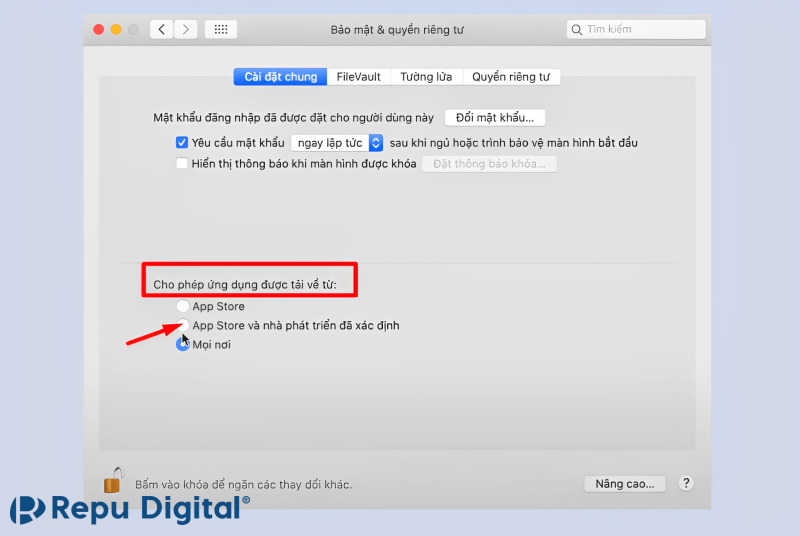Open the FileVault tab
800x536 pixels.
pyautogui.click(x=359, y=77)
